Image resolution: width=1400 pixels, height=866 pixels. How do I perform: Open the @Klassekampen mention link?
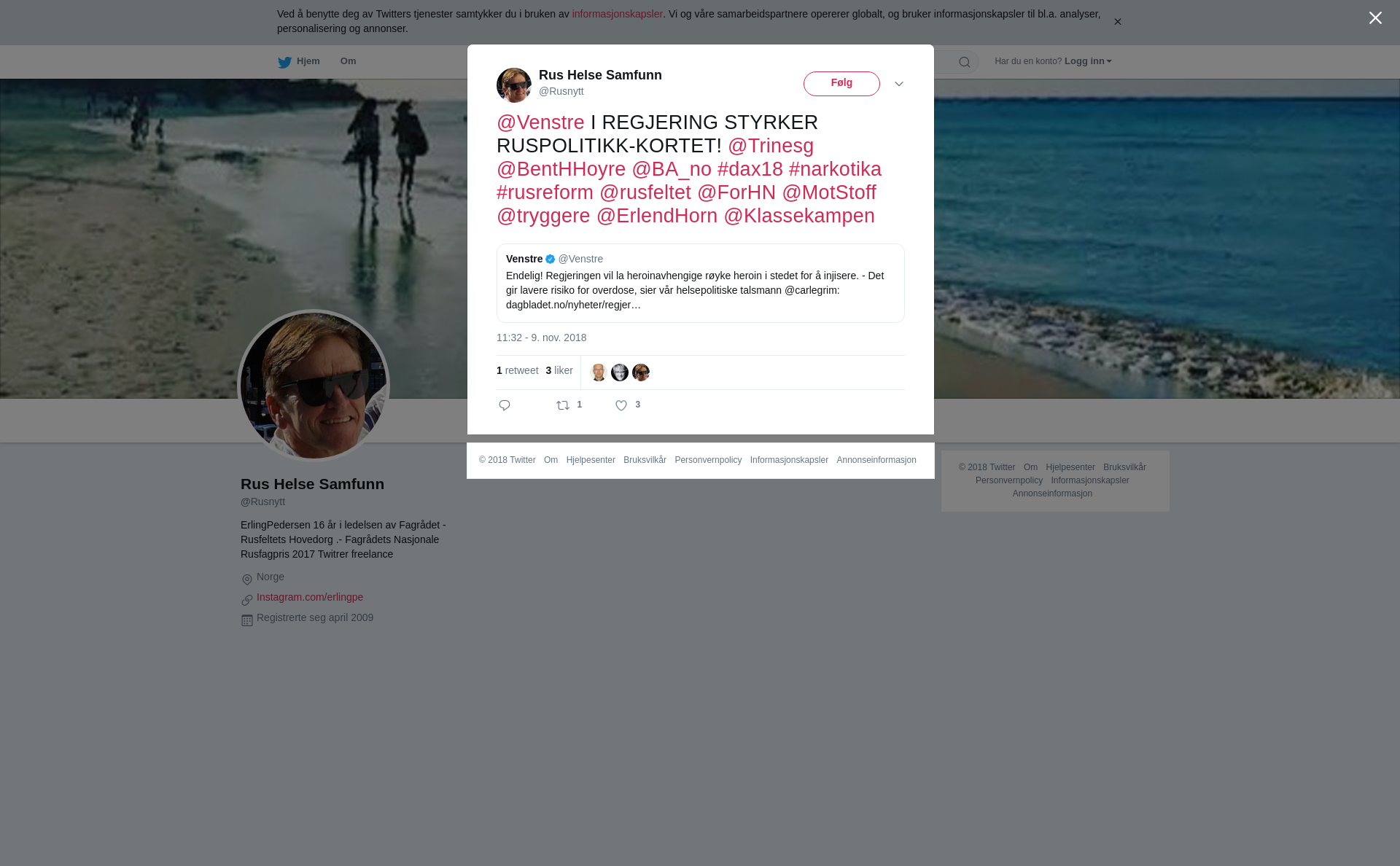click(x=799, y=216)
